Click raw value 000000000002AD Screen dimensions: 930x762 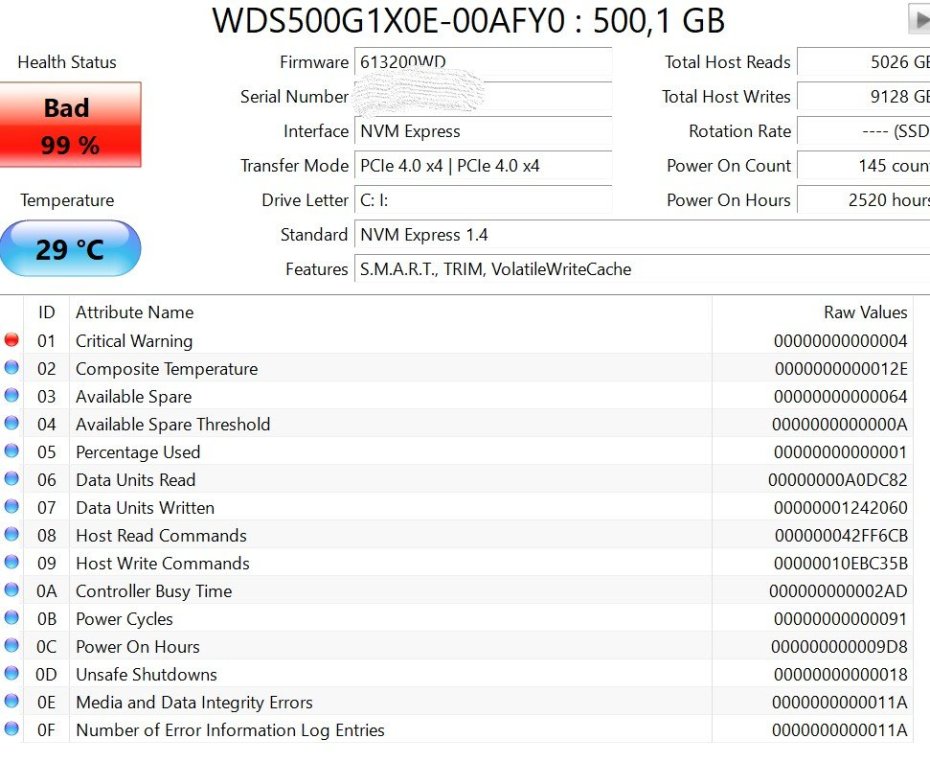[839, 591]
